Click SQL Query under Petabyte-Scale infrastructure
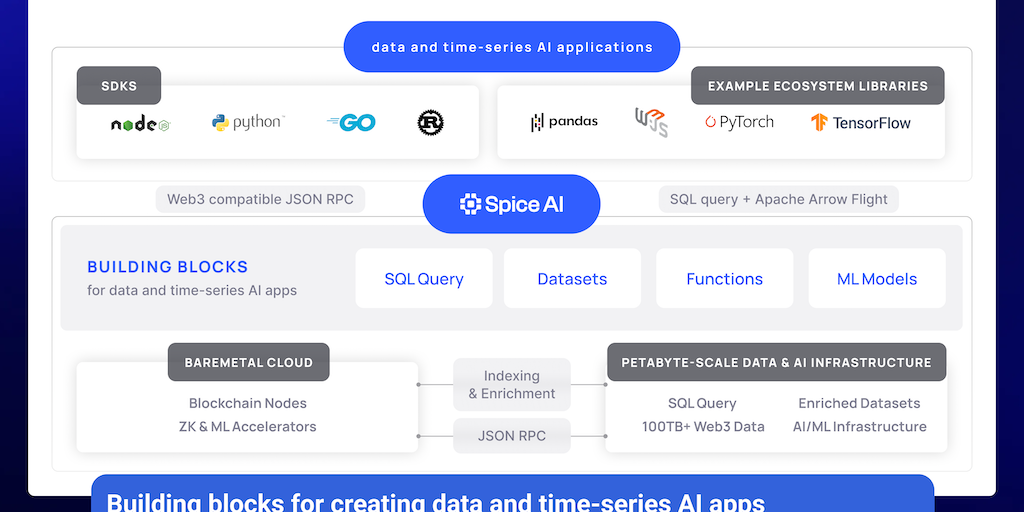The width and height of the screenshot is (1024, 512). pos(702,404)
